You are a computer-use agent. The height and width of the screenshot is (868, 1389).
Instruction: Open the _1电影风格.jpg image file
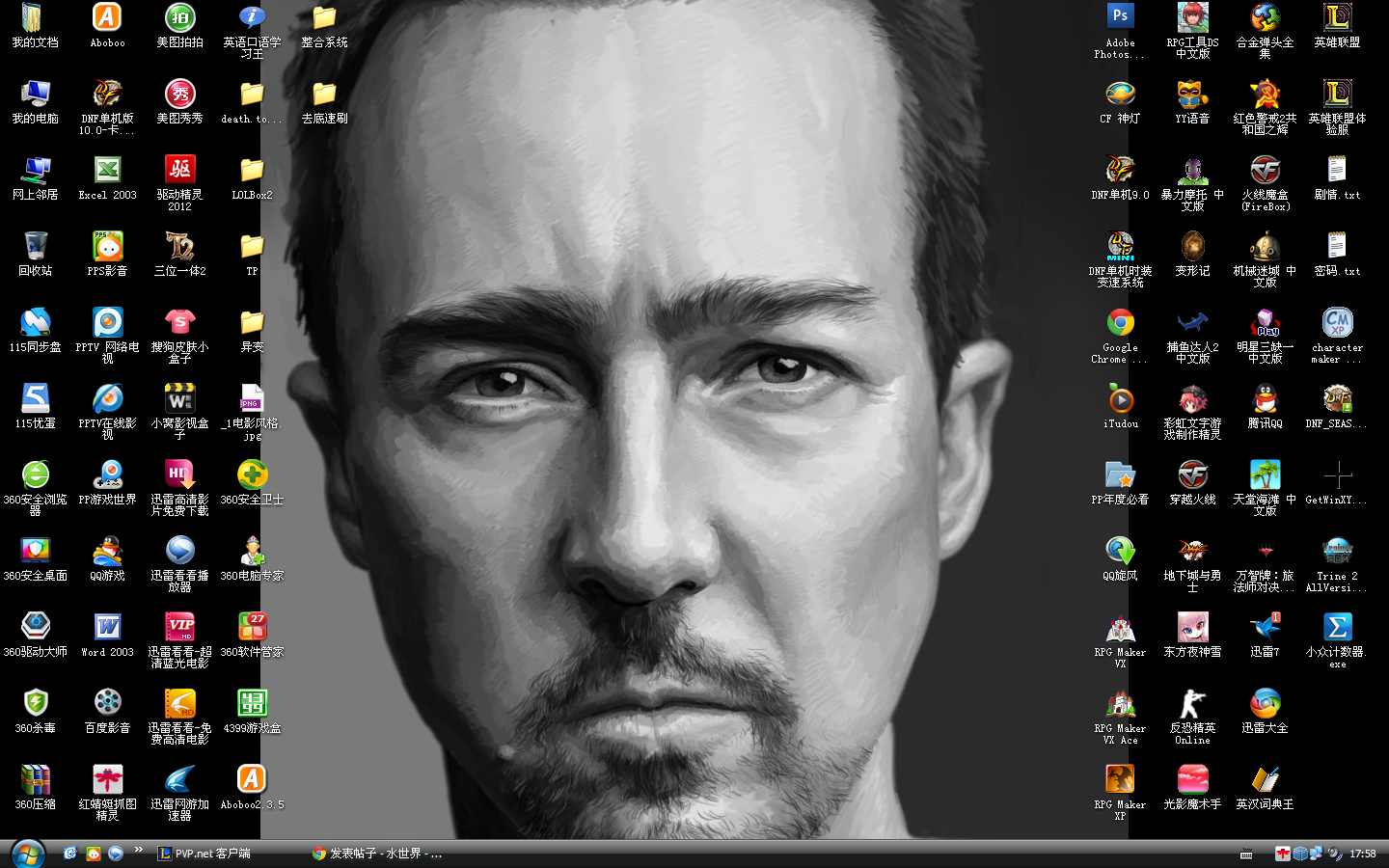[252, 412]
